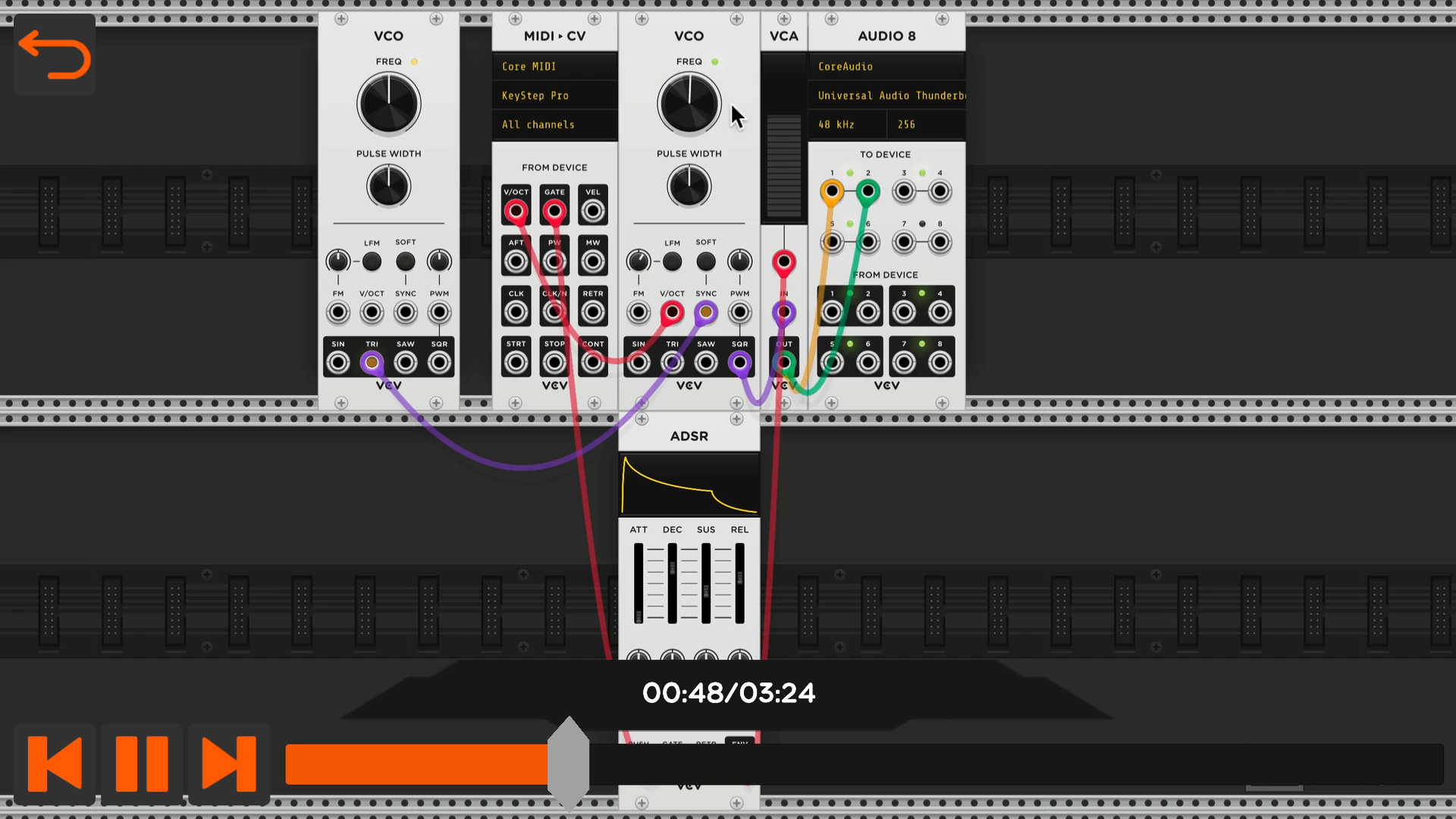Click the ADSR ATT slider

(639, 583)
